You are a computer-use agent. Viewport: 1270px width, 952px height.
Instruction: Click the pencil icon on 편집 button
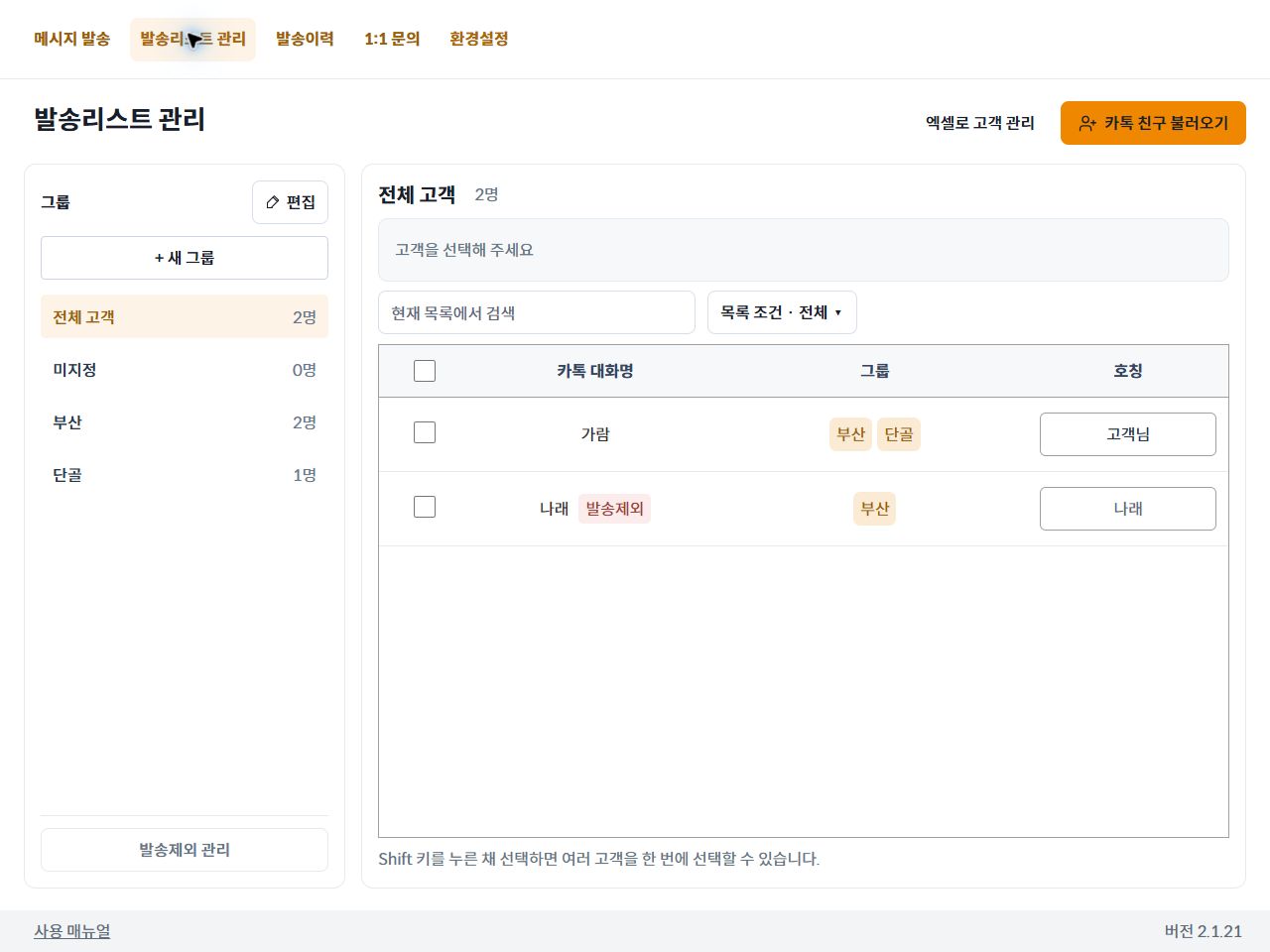[x=272, y=202]
